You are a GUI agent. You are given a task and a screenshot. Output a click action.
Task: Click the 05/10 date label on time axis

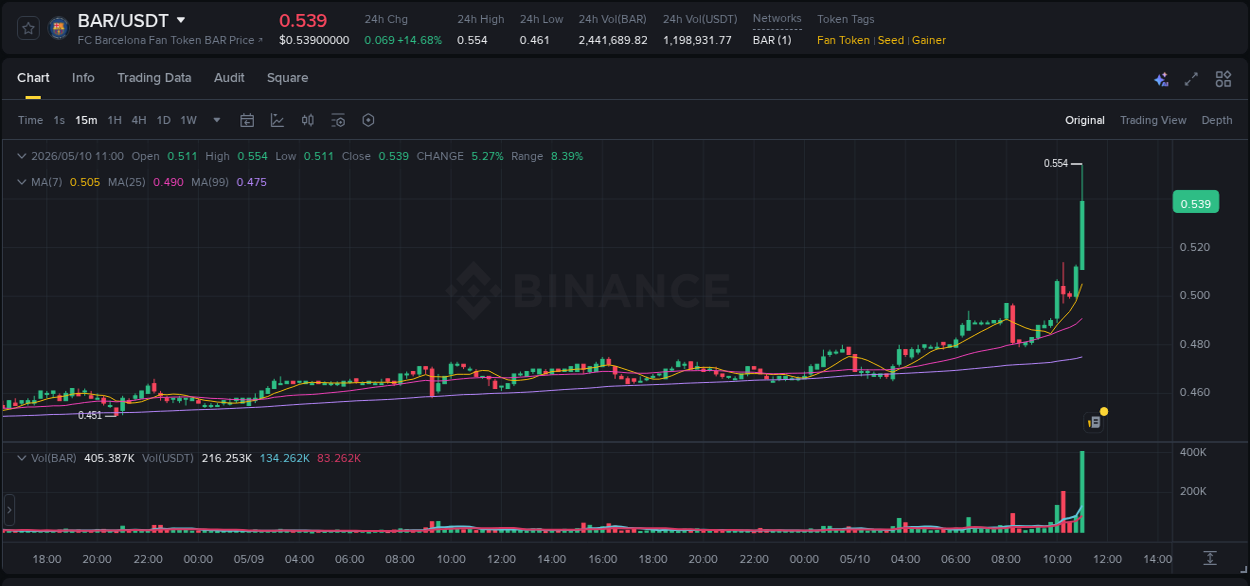(854, 559)
